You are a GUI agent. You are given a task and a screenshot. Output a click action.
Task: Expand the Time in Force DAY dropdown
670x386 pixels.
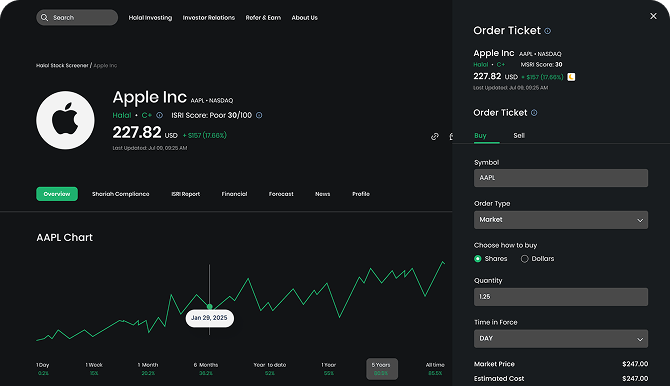[x=561, y=339]
